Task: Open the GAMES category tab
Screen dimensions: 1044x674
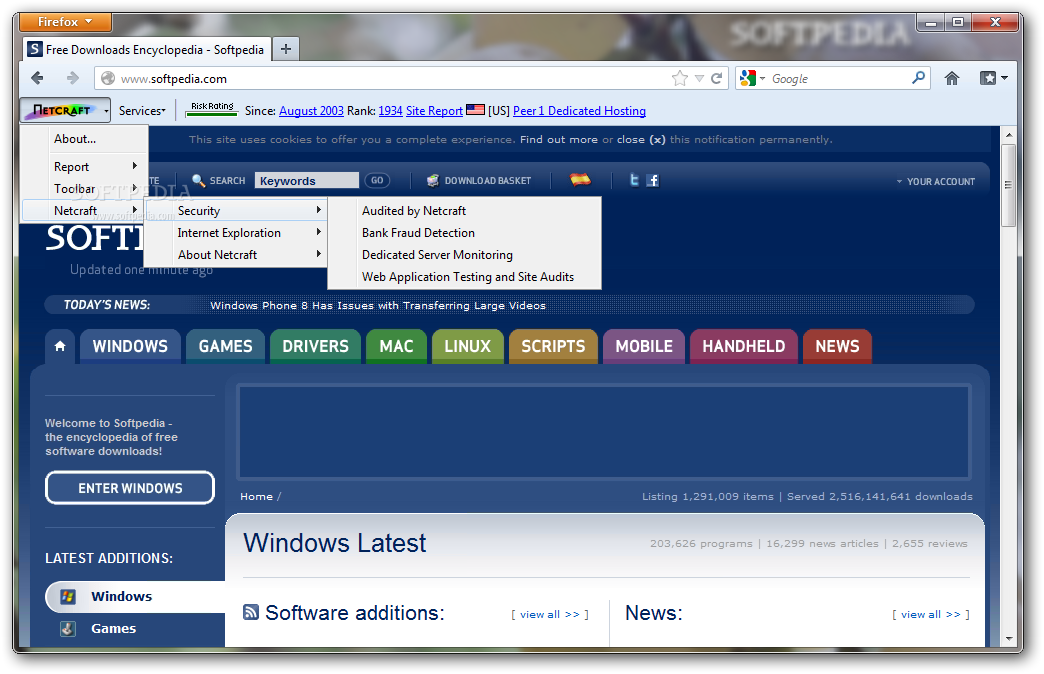Action: [226, 346]
